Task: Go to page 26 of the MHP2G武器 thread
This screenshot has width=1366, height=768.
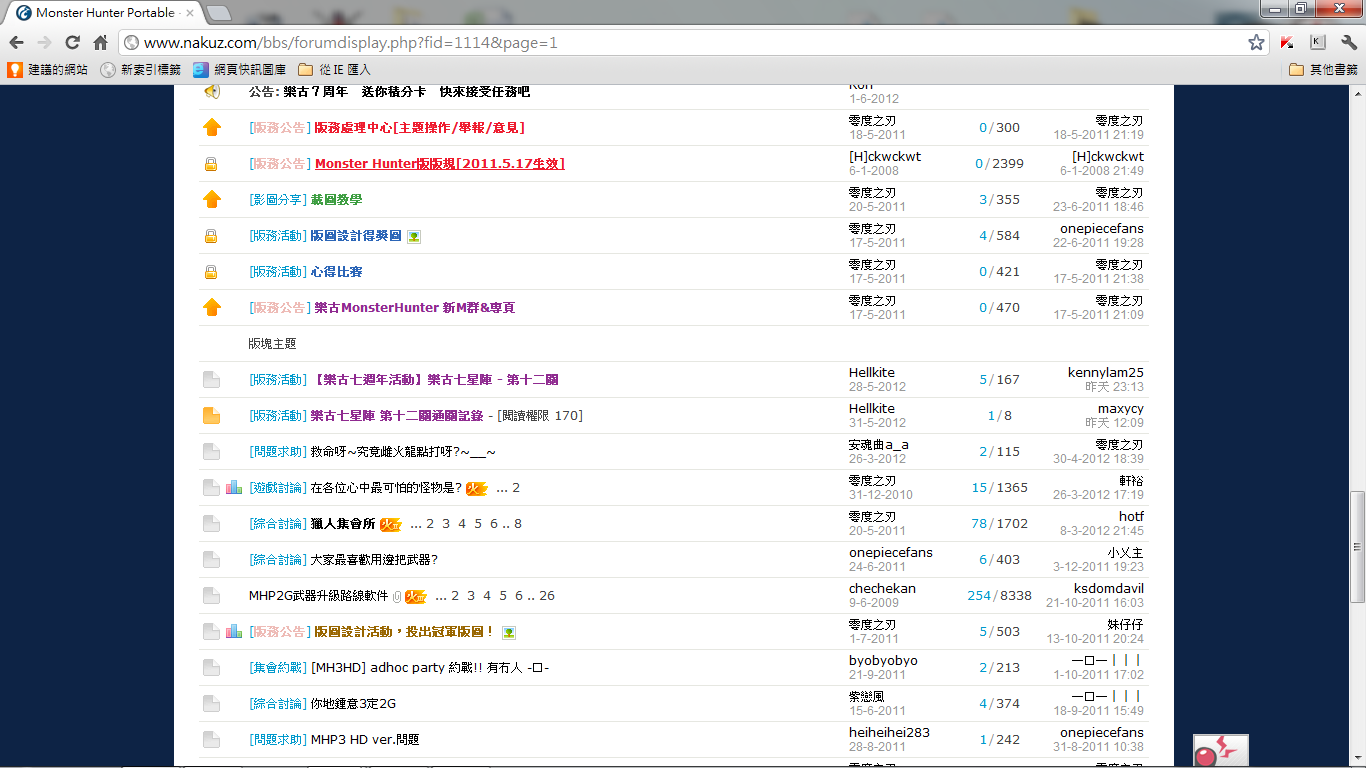Action: [546, 596]
